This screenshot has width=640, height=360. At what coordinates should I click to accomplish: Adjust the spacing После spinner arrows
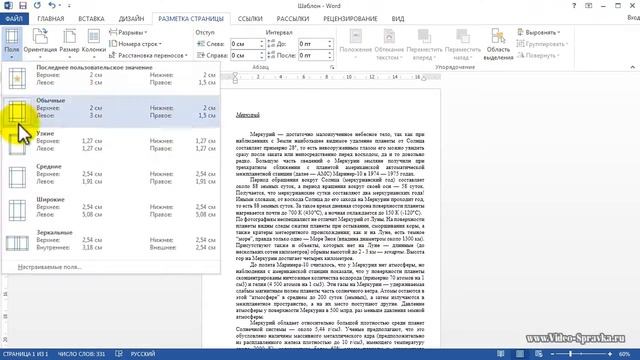click(x=330, y=55)
